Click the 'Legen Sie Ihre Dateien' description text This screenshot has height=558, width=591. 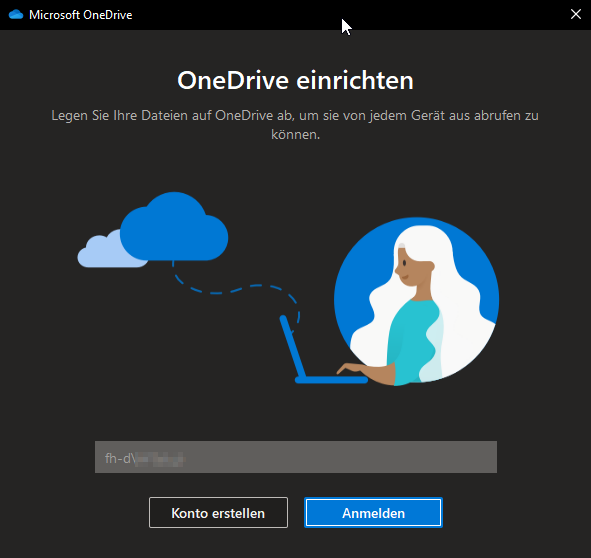[x=296, y=124]
